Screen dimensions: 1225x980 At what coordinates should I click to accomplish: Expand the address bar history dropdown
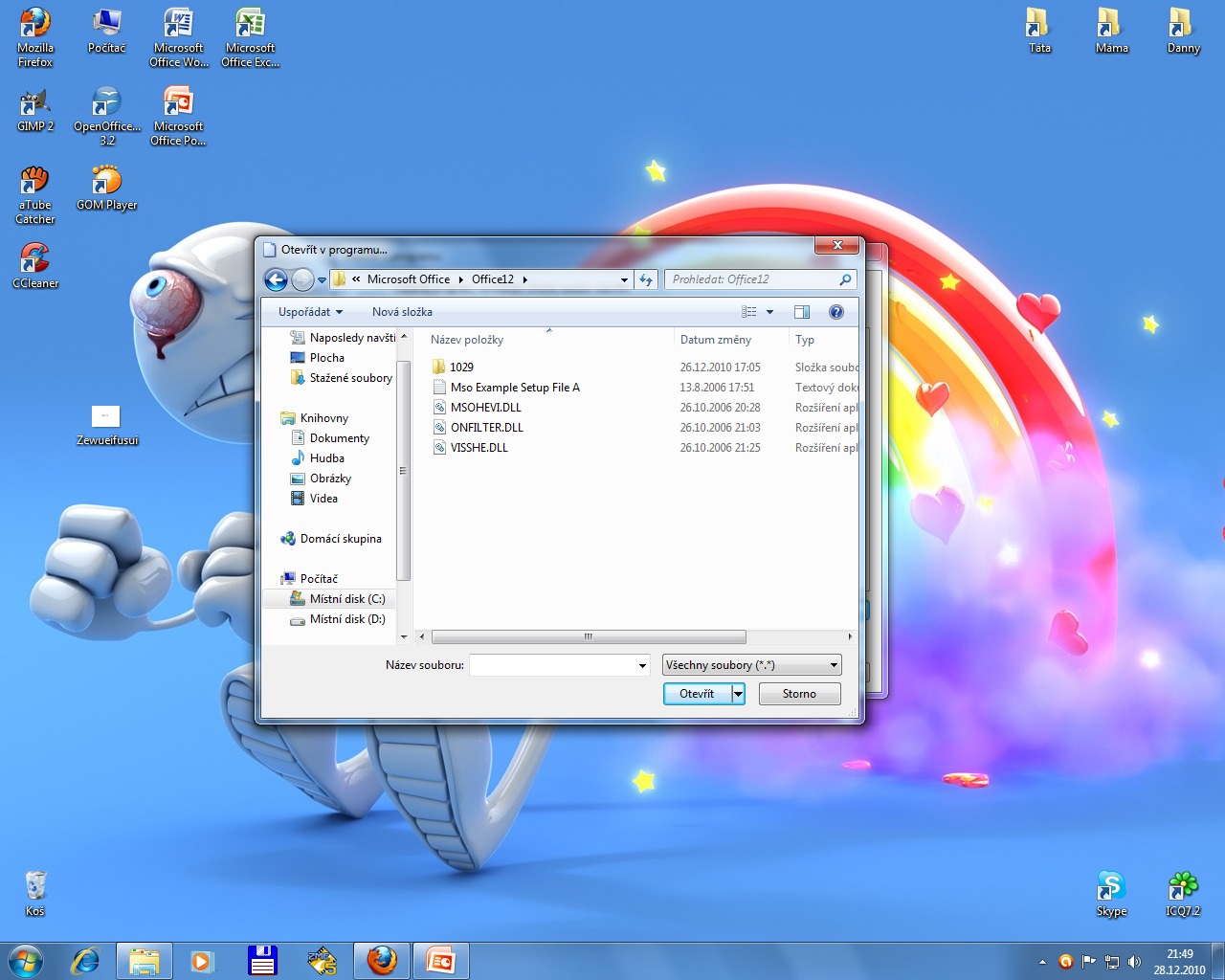coord(624,279)
